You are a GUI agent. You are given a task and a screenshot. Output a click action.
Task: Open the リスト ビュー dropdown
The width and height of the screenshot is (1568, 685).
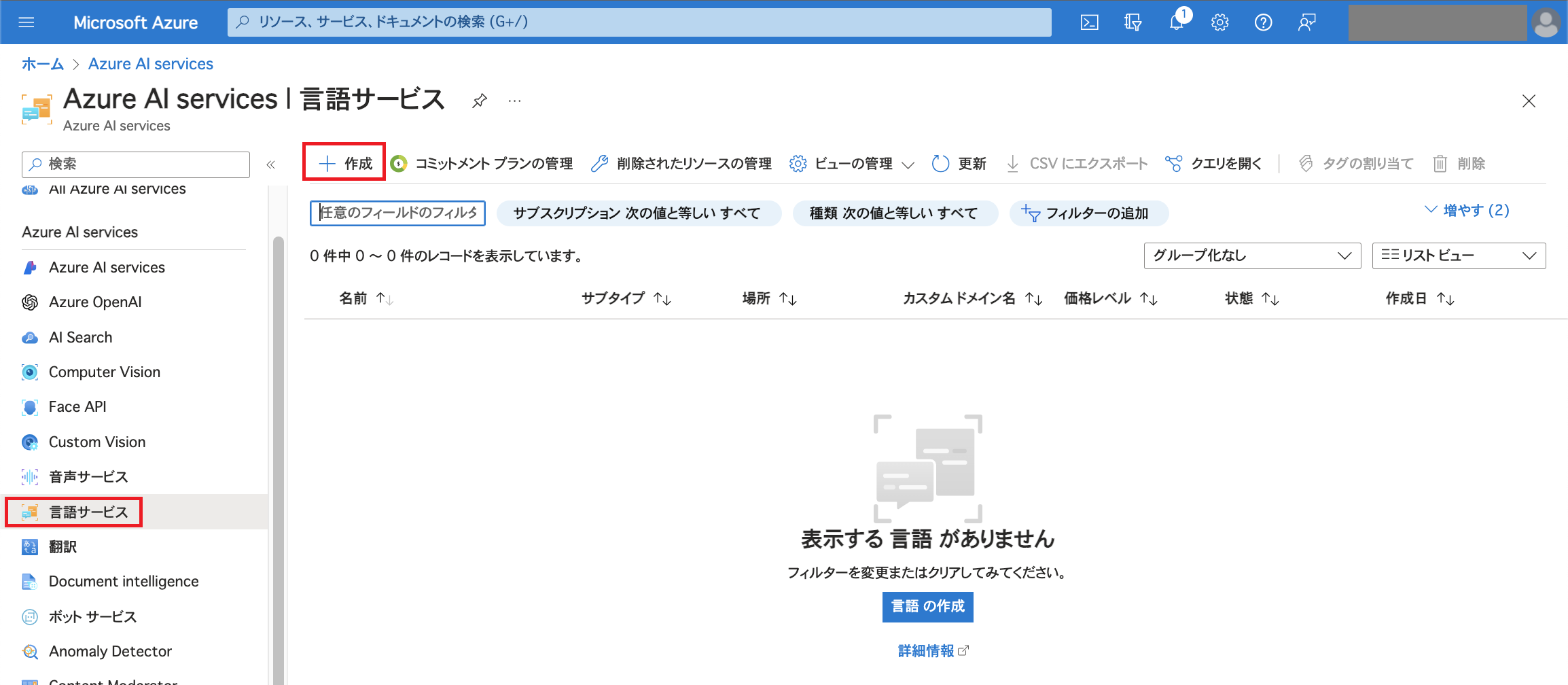pos(1459,256)
